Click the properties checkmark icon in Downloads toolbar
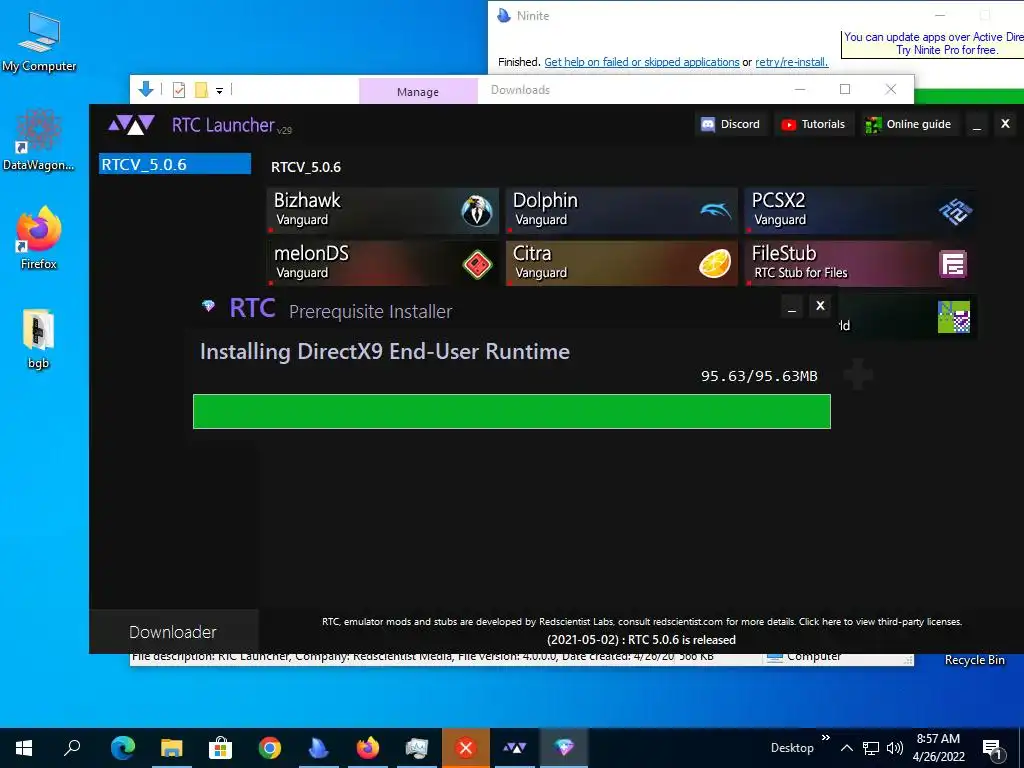The height and width of the screenshot is (768, 1024). 178,90
